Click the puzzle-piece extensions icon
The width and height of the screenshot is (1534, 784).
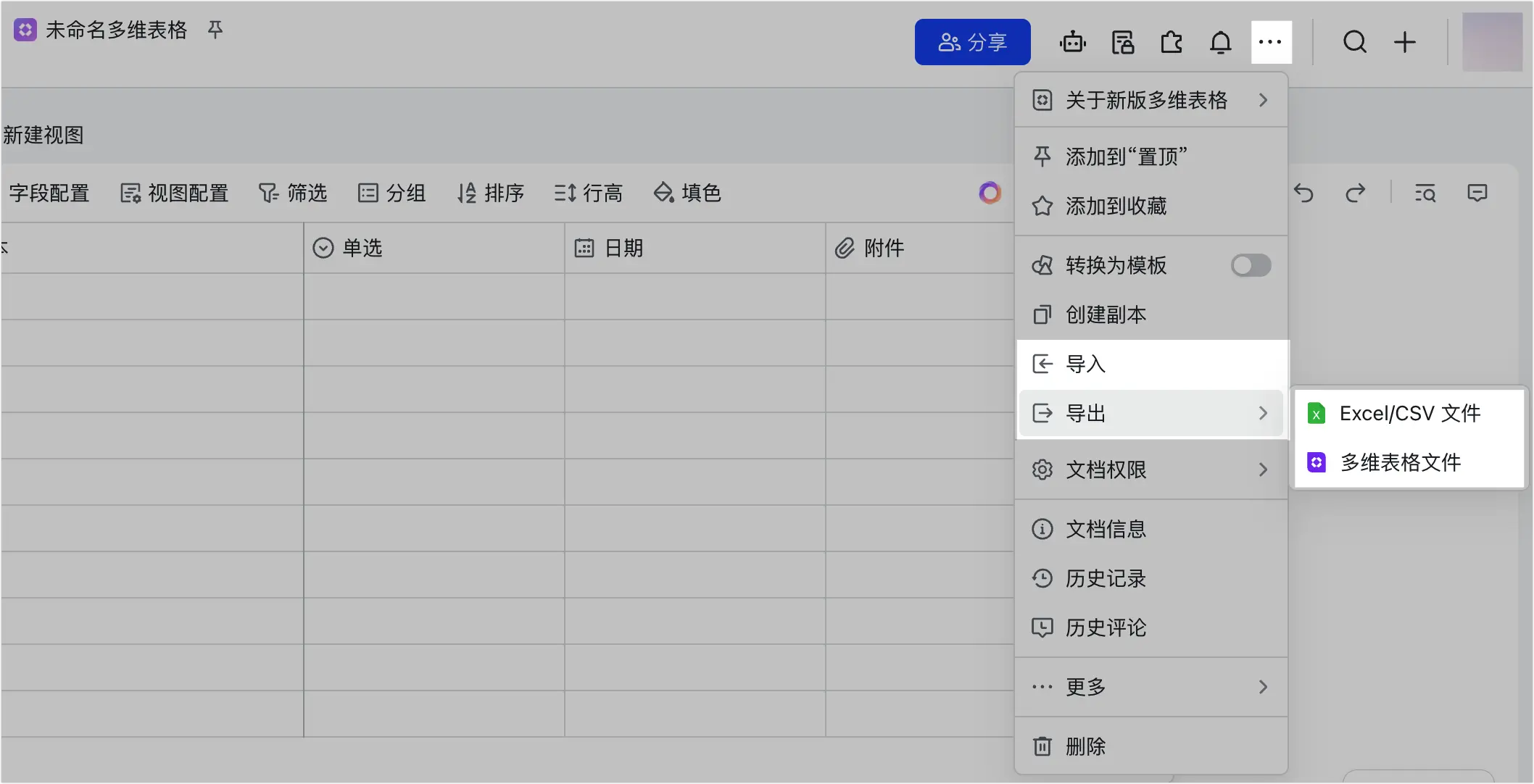click(x=1172, y=42)
